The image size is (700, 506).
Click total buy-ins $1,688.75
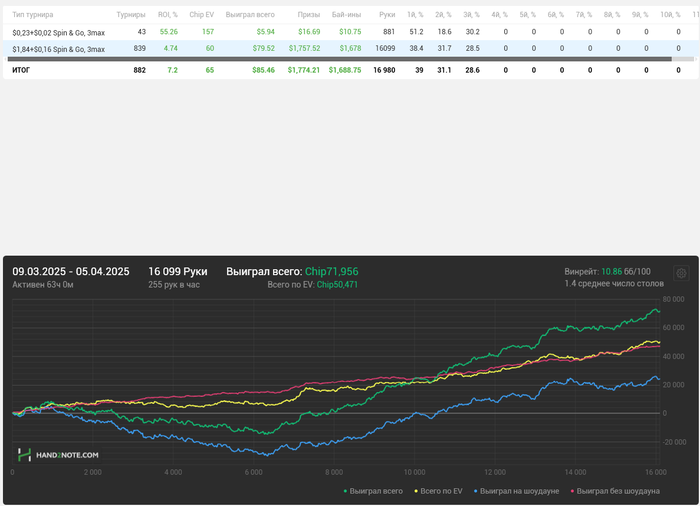(x=345, y=70)
